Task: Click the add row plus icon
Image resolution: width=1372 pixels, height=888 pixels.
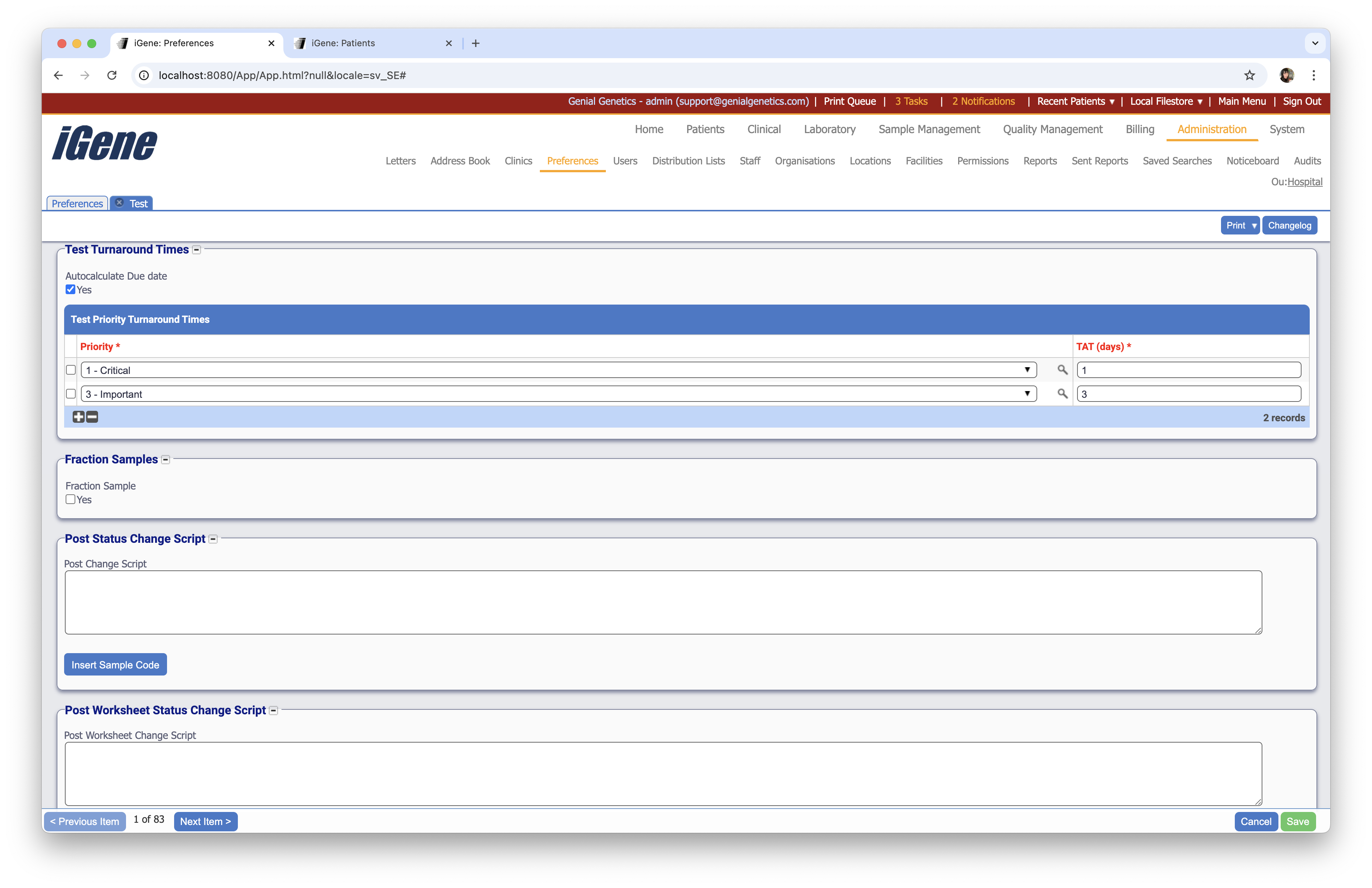Action: pyautogui.click(x=78, y=417)
